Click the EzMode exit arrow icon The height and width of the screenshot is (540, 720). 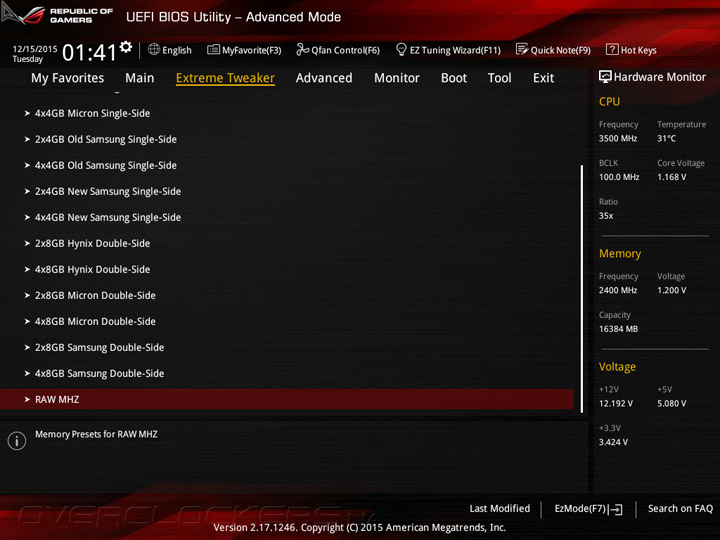pos(616,509)
